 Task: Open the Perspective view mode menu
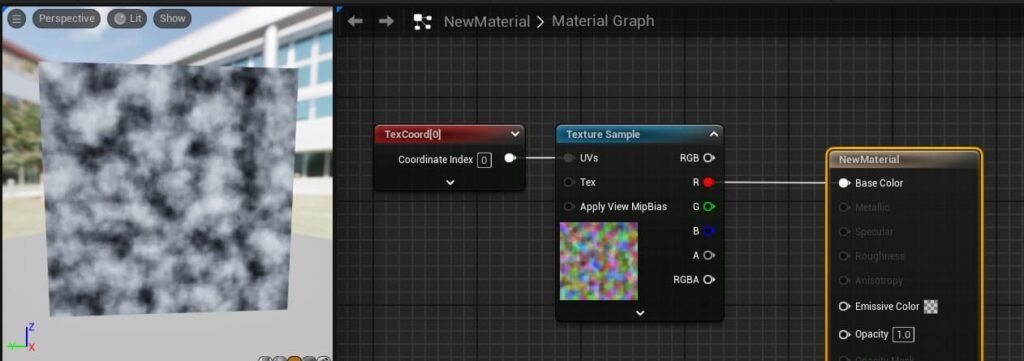[67, 18]
